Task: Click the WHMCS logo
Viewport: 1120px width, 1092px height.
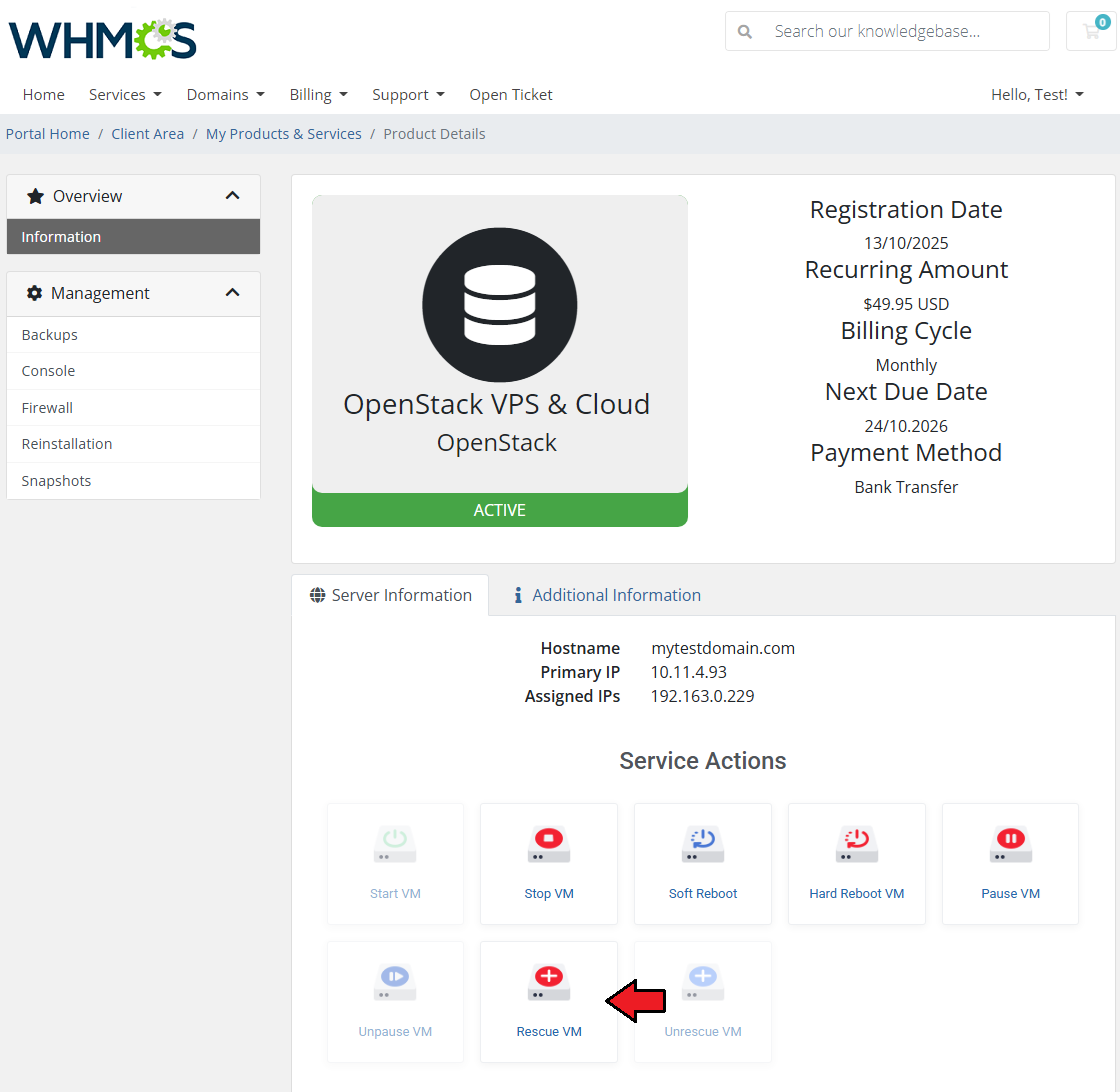Action: (x=103, y=39)
